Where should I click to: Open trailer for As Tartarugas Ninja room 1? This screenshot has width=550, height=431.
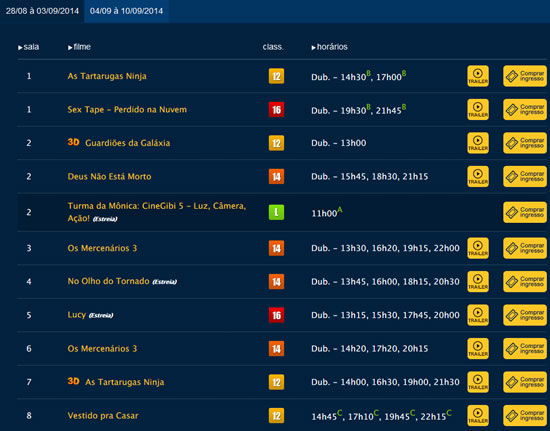[478, 76]
